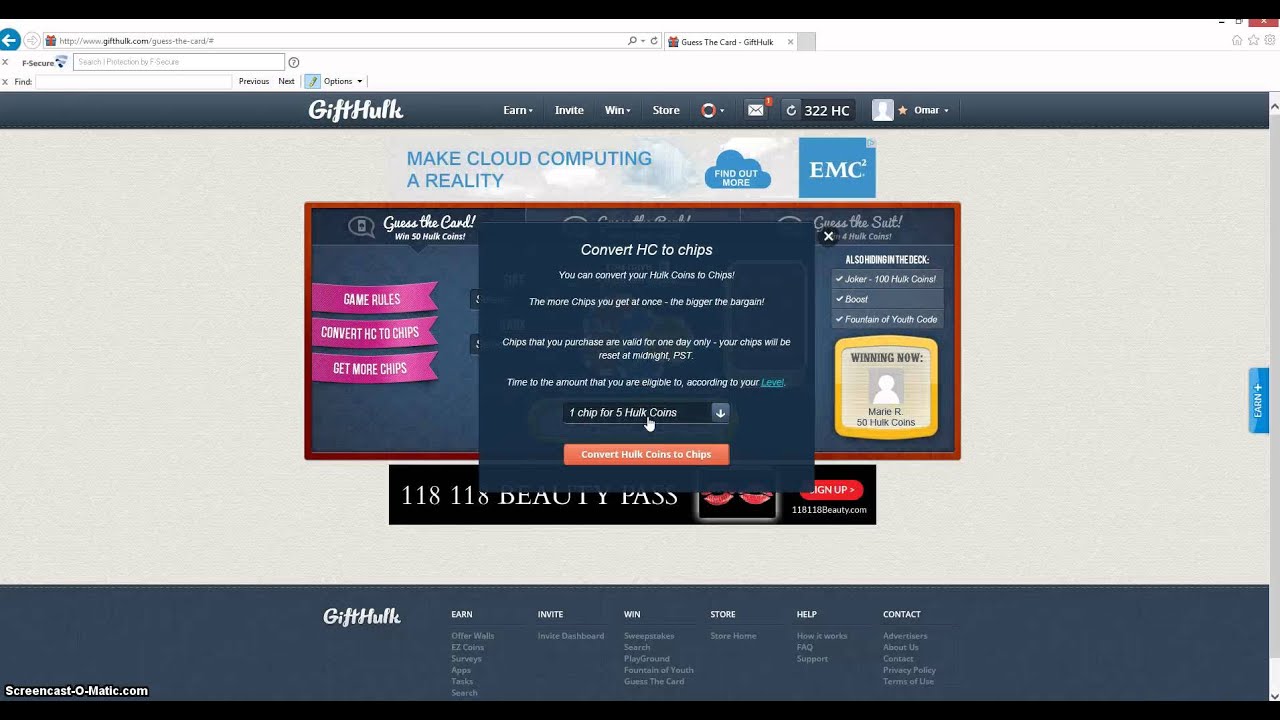This screenshot has height=720, width=1280.
Task: Click Marie R. winner avatar thumbnail
Action: click(x=886, y=386)
